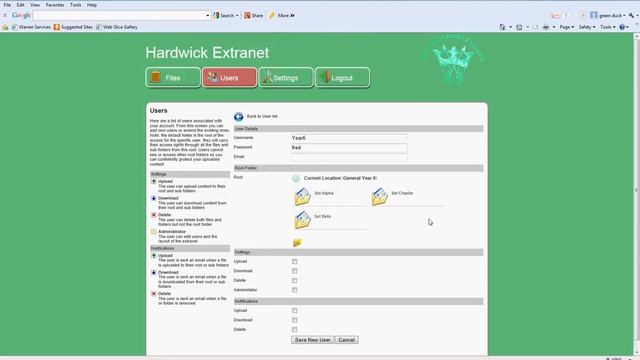
Task: Log out using the Logout button
Action: (342, 78)
